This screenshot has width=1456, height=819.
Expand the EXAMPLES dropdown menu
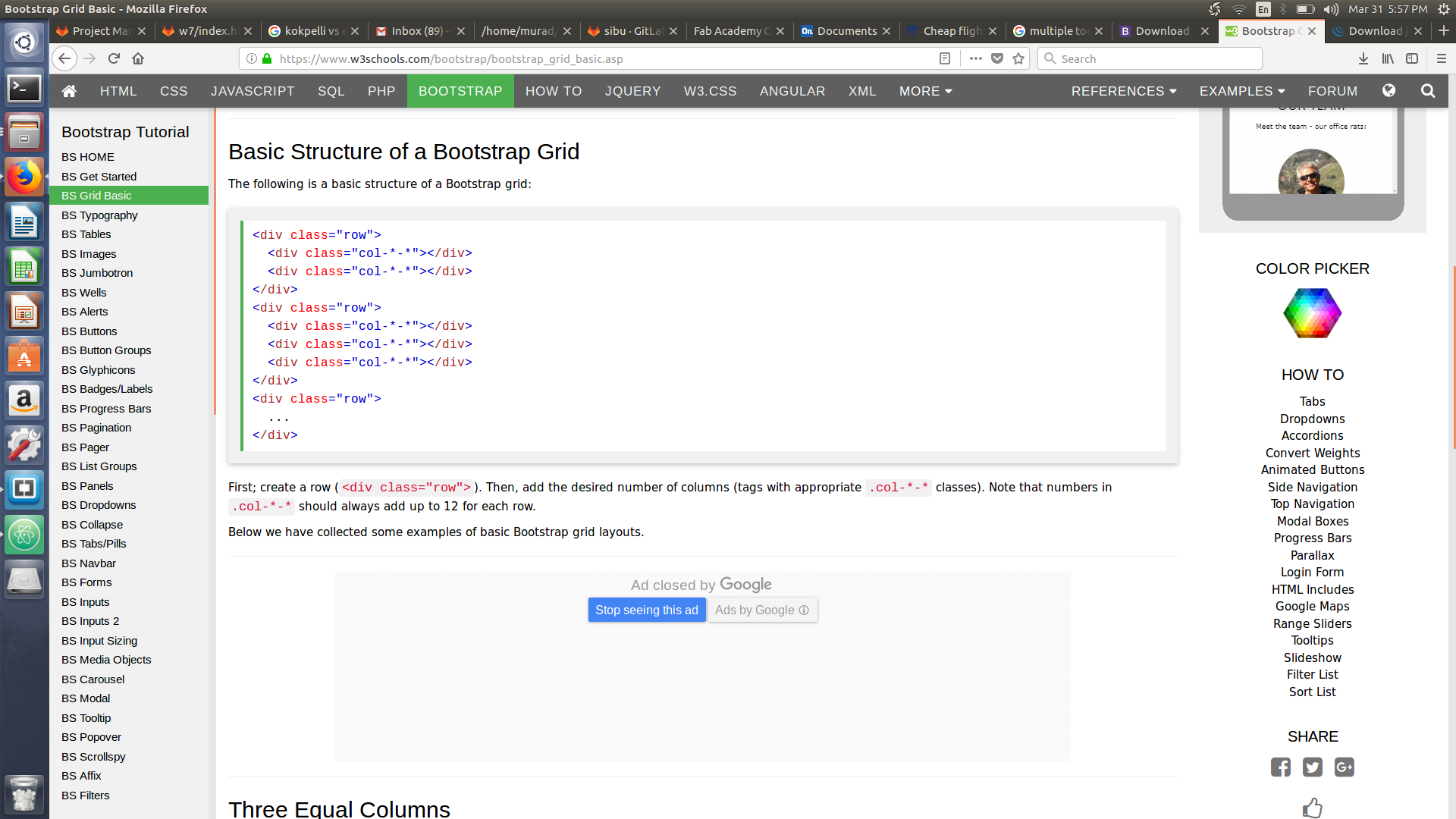[1242, 91]
